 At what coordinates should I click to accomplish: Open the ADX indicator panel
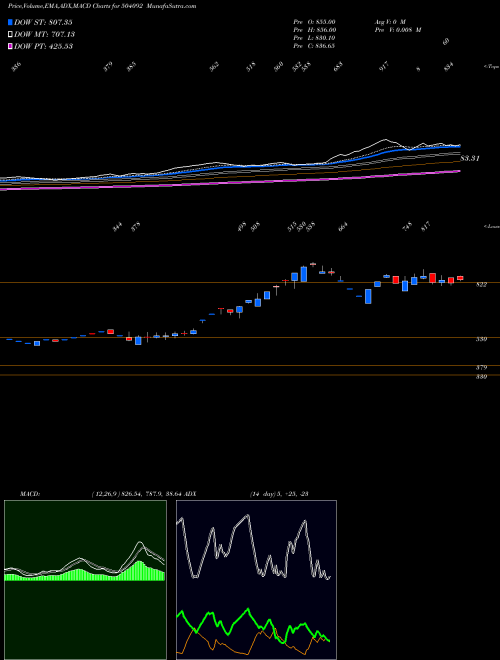(x=256, y=580)
